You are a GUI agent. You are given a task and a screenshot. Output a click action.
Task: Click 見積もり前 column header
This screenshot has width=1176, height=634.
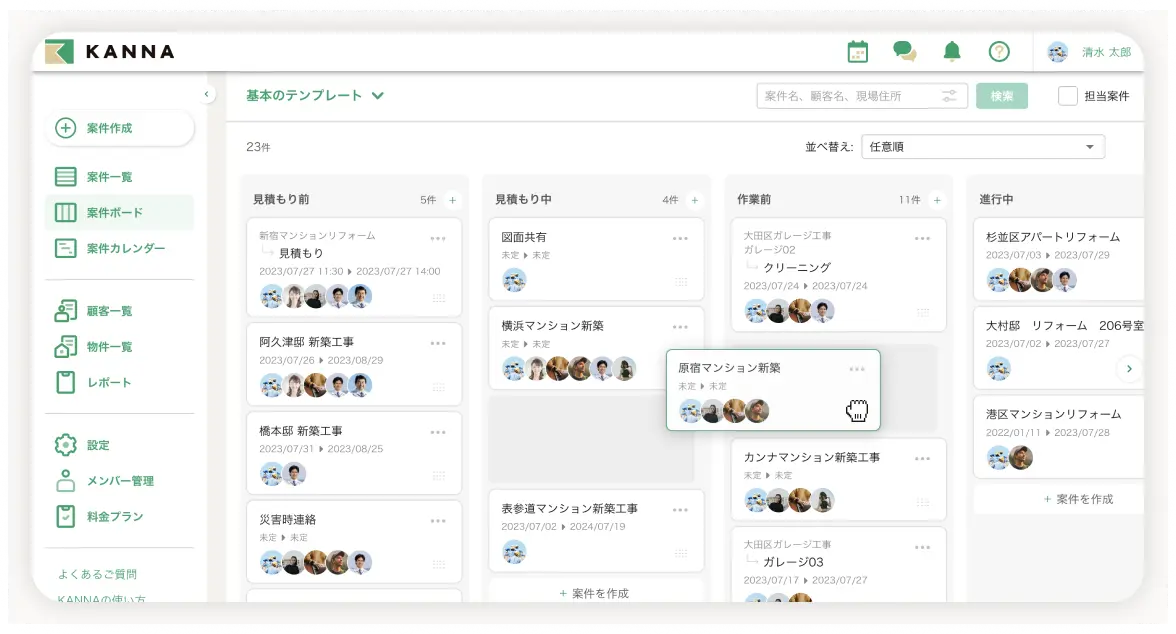click(x=281, y=200)
